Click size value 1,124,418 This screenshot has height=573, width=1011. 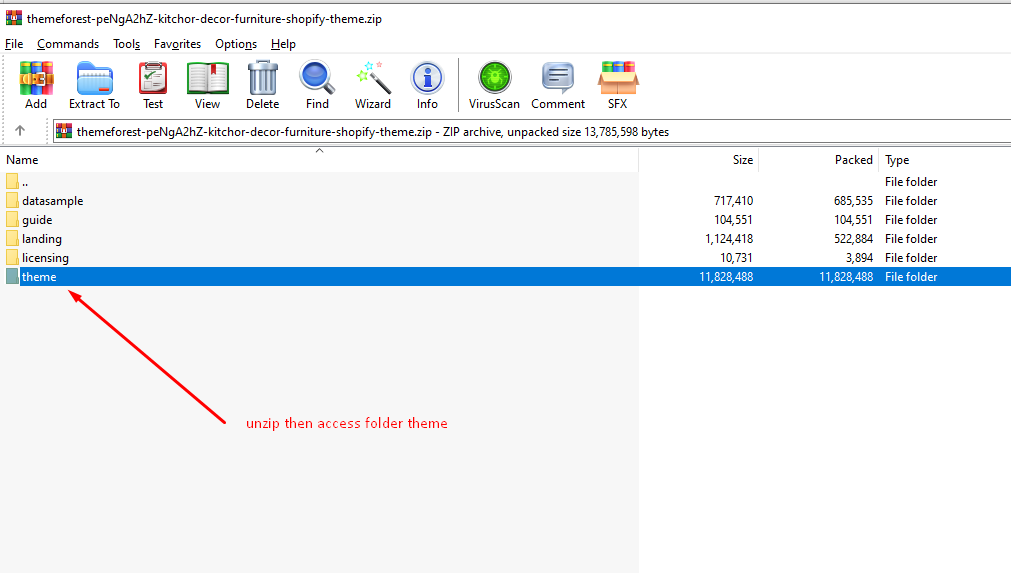click(x=729, y=238)
